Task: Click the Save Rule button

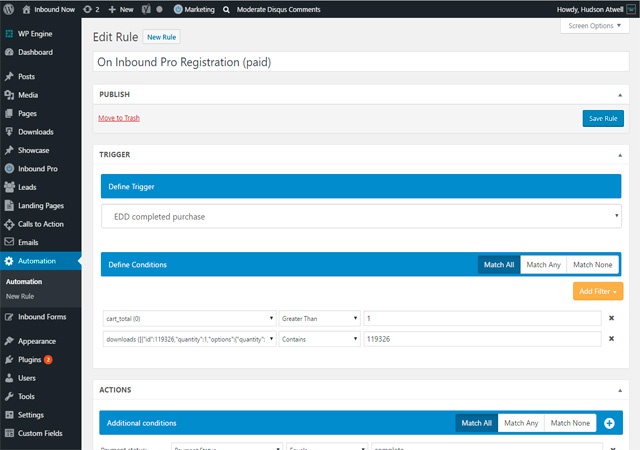Action: click(603, 118)
